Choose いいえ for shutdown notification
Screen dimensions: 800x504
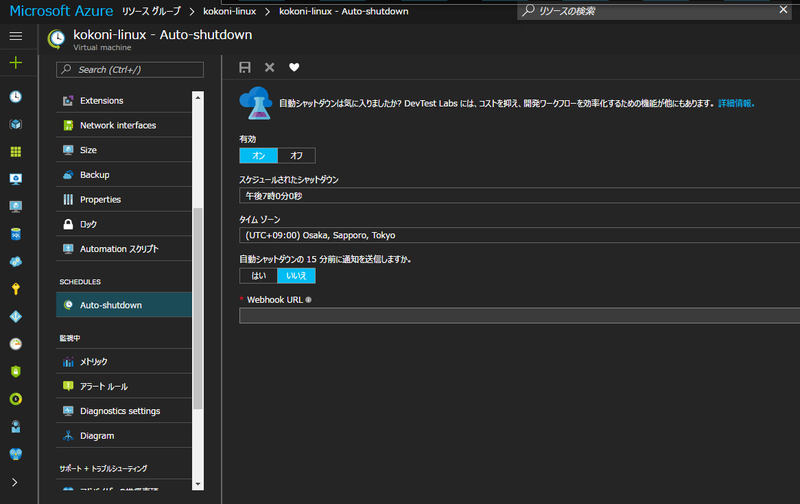296,276
